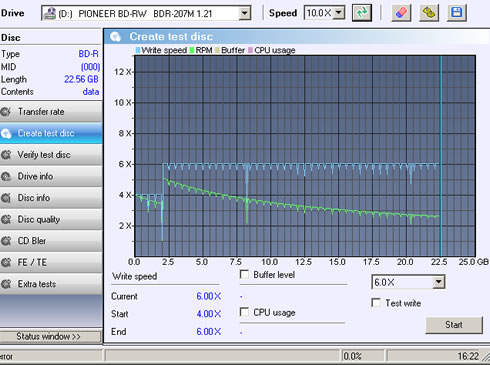
Task: Open the Speed 10.0X dropdown arrow
Action: pos(339,13)
